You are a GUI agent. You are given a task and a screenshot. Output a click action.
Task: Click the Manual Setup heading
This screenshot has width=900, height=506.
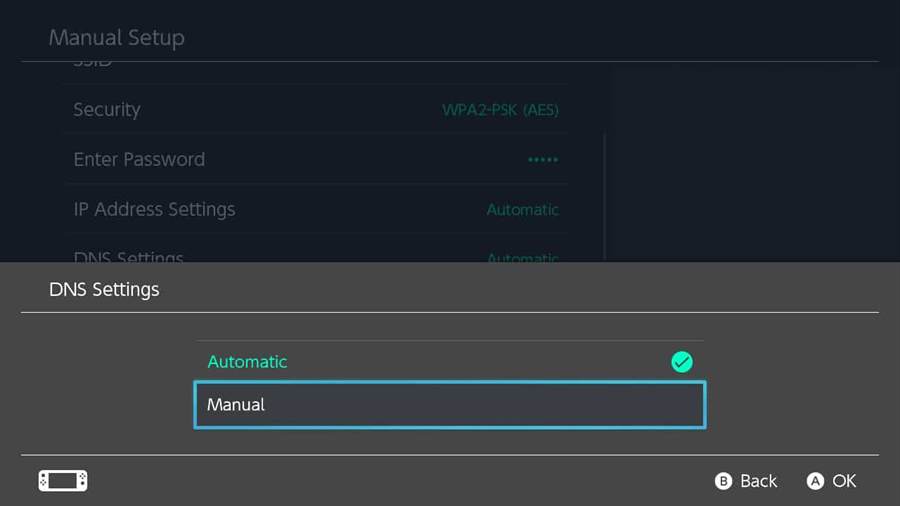(117, 38)
